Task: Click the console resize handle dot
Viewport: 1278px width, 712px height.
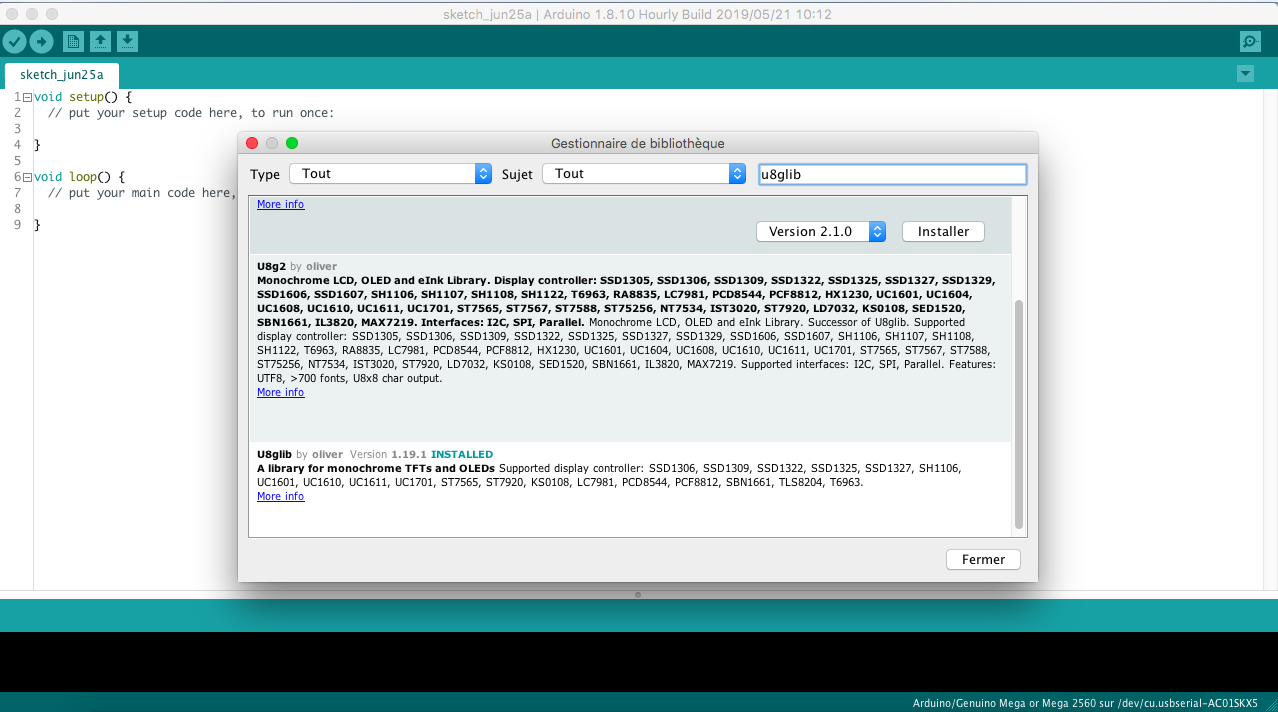Action: click(x=638, y=594)
